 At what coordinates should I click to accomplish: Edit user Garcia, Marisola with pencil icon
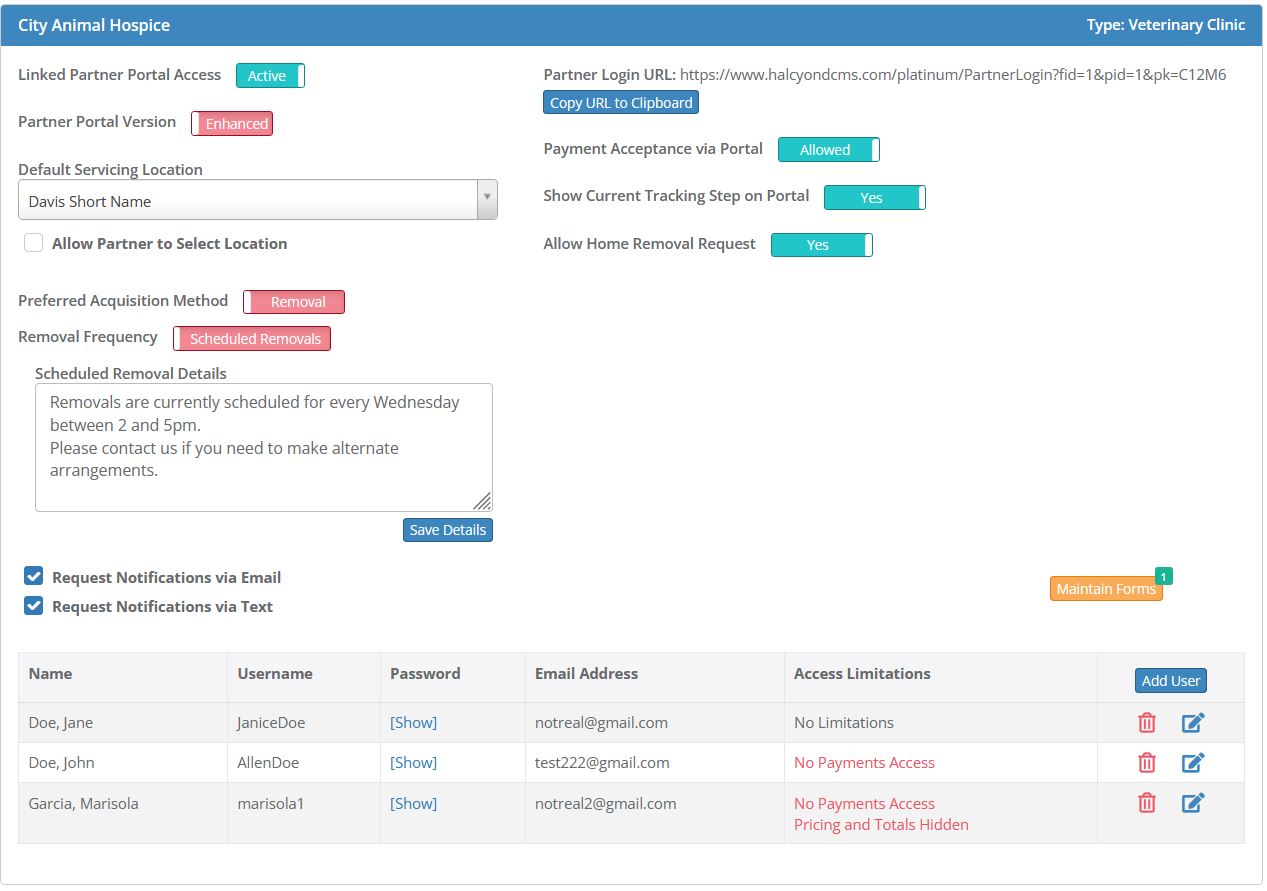click(1192, 803)
